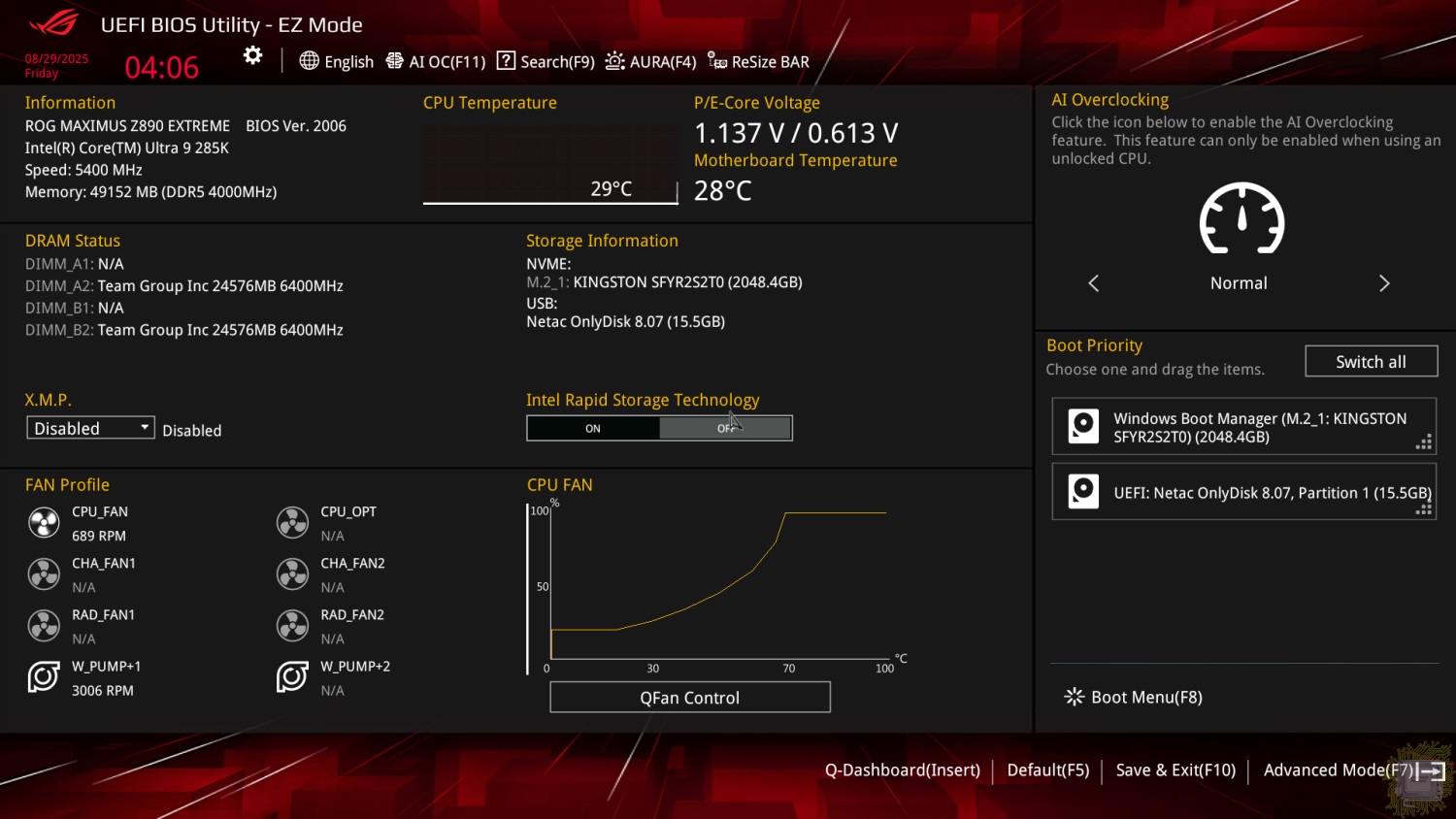Change language from English
The image size is (1456, 819).
pyautogui.click(x=337, y=61)
